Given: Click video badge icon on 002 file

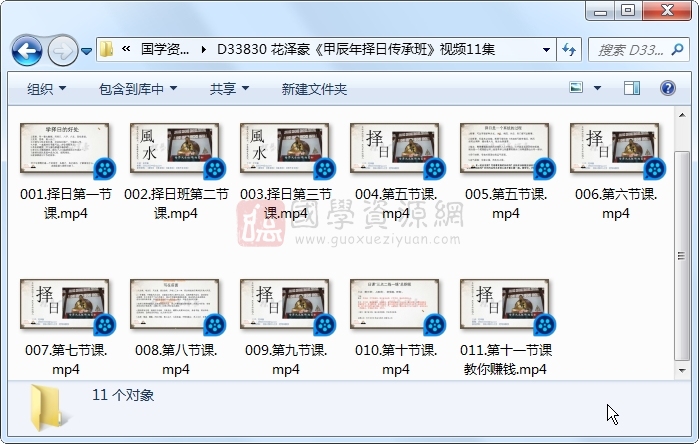Looking at the screenshot, I should [215, 169].
